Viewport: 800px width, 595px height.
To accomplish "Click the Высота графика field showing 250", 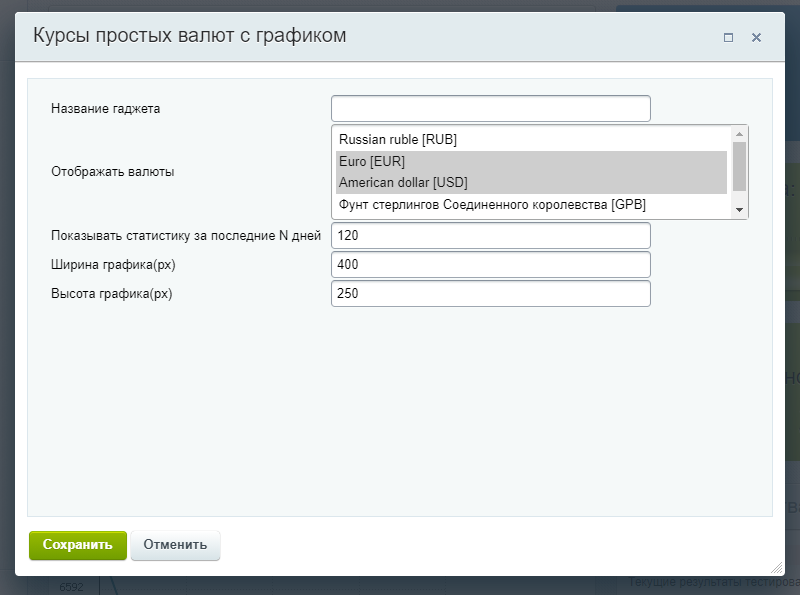I will pyautogui.click(x=491, y=293).
